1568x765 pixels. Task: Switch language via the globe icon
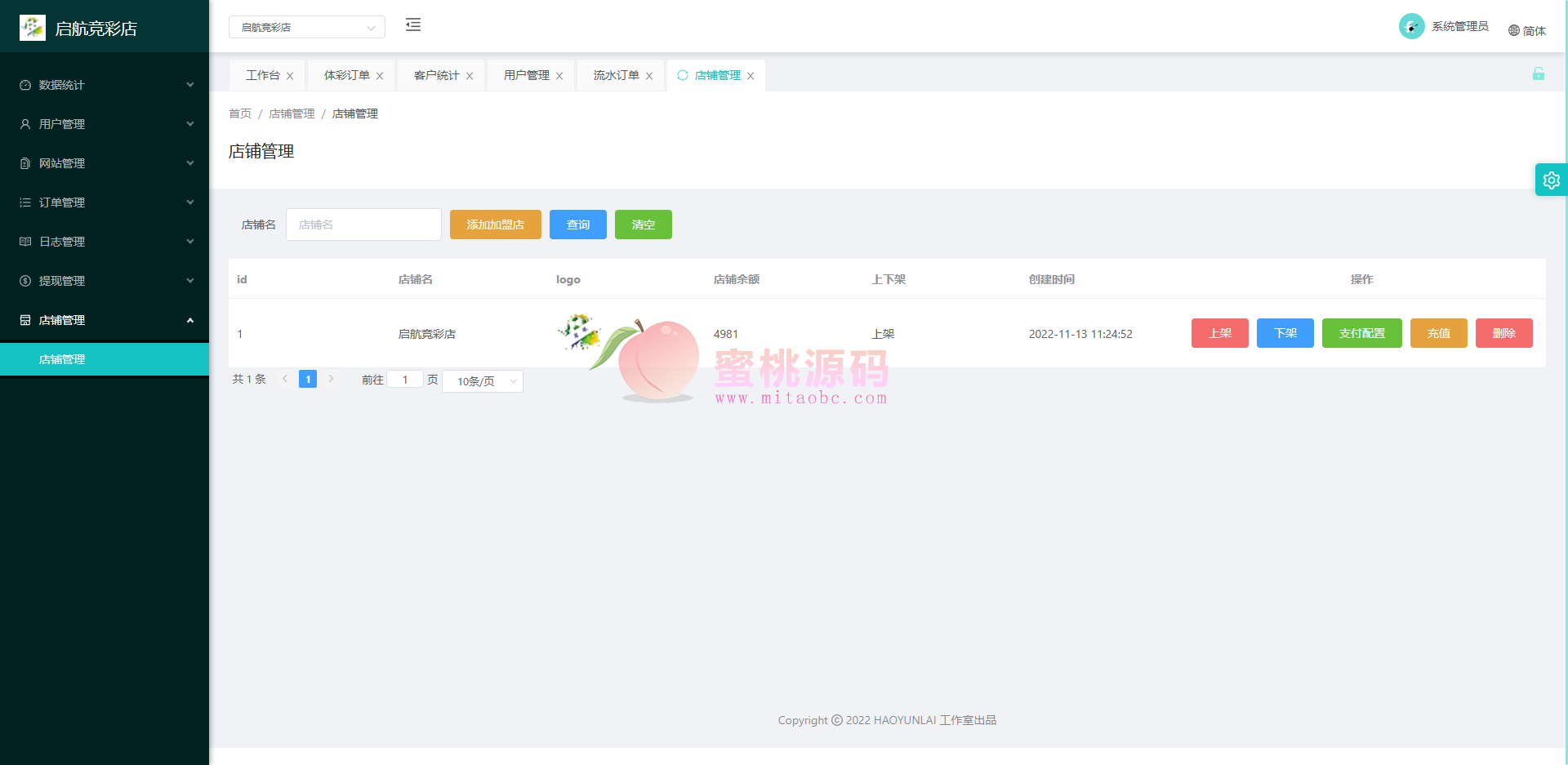(1514, 31)
